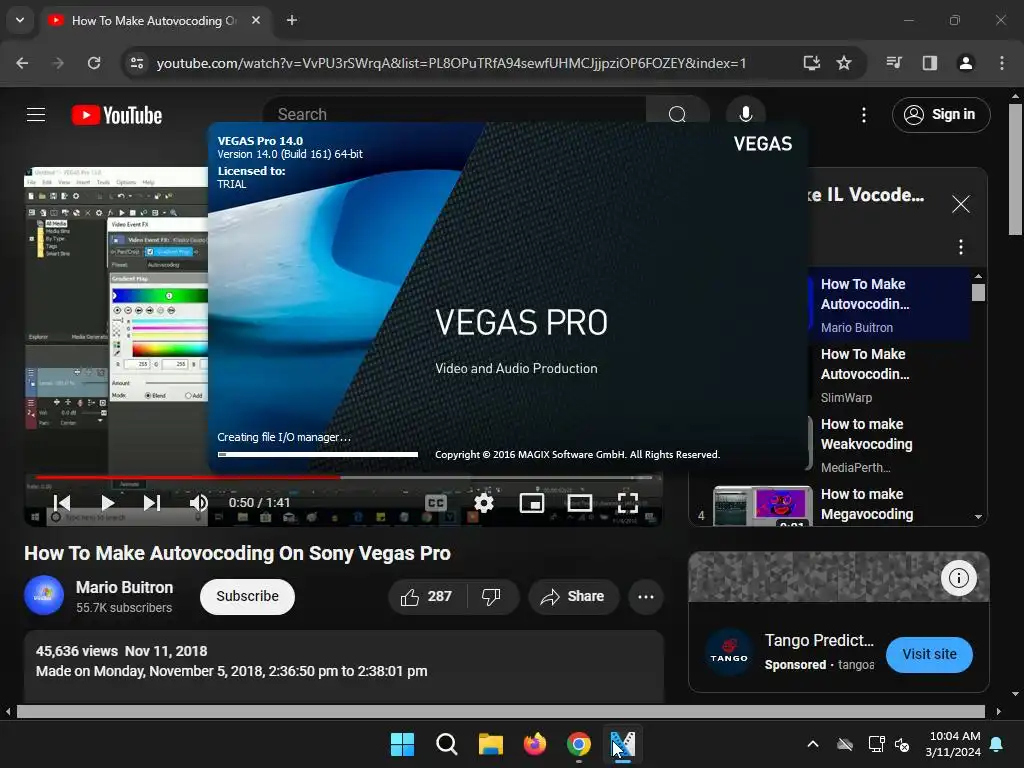The width and height of the screenshot is (1024, 768).
Task: Open the YouTube hamburger guide menu
Action: [x=36, y=115]
